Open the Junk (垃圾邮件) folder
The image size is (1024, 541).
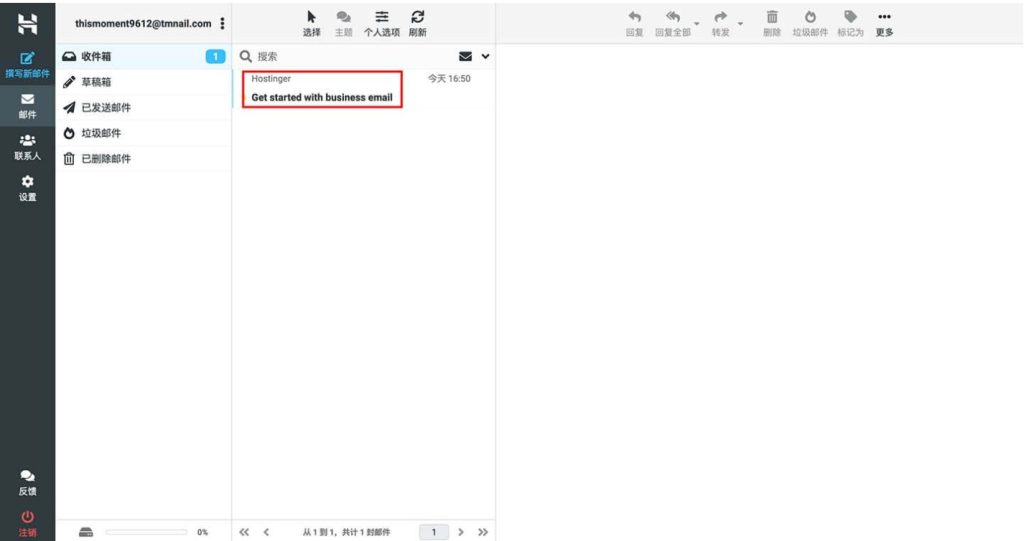click(x=144, y=133)
